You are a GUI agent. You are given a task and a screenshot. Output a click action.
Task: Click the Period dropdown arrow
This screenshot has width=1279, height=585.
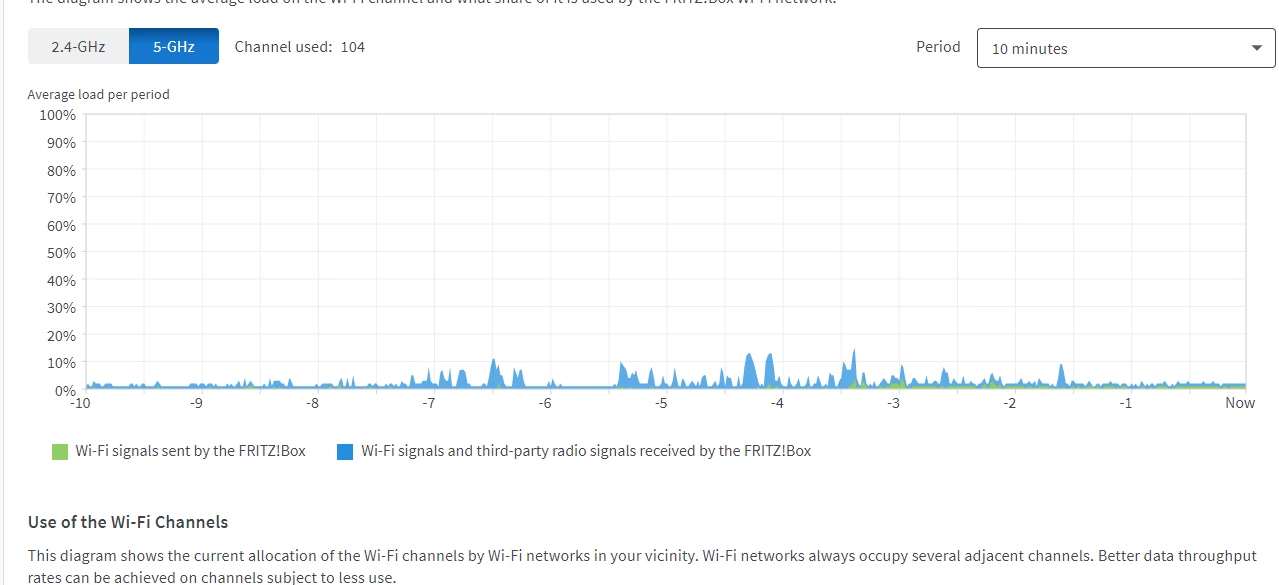click(1257, 48)
